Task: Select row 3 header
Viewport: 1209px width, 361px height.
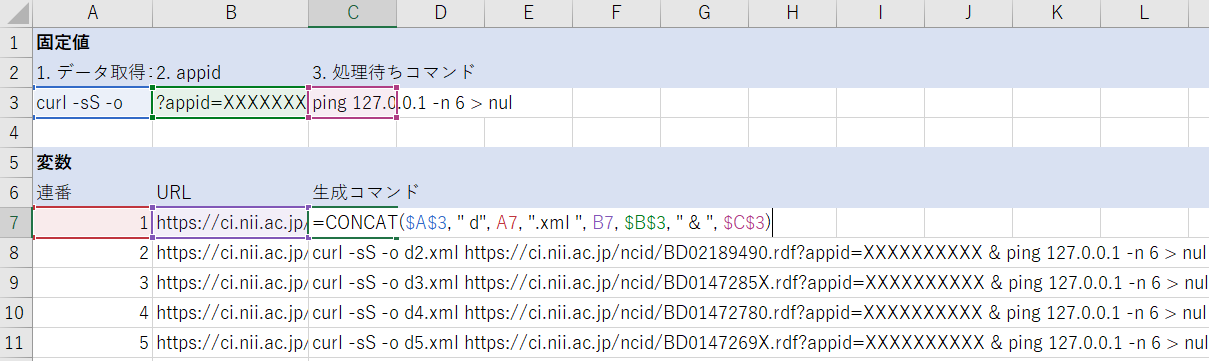Action: (x=16, y=103)
